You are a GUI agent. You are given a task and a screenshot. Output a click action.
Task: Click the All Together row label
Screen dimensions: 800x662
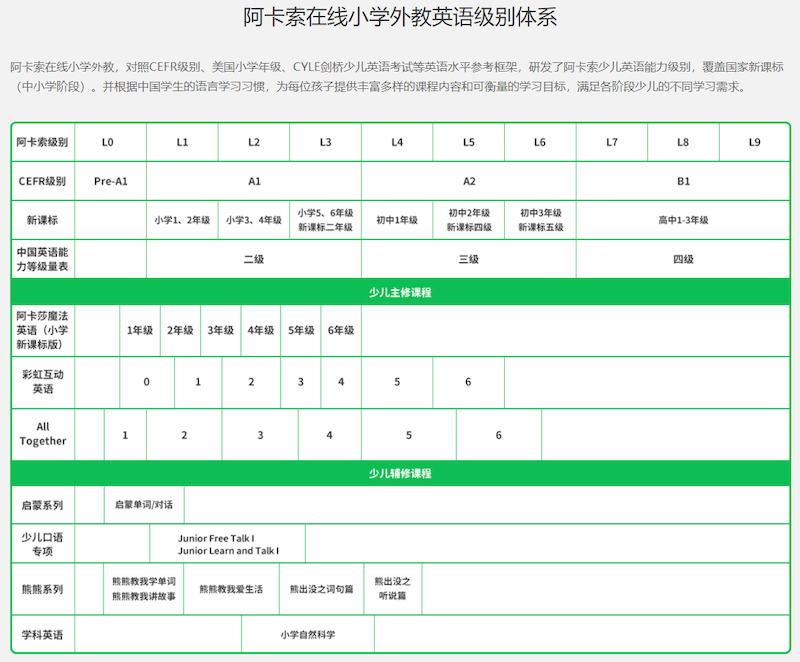42,435
